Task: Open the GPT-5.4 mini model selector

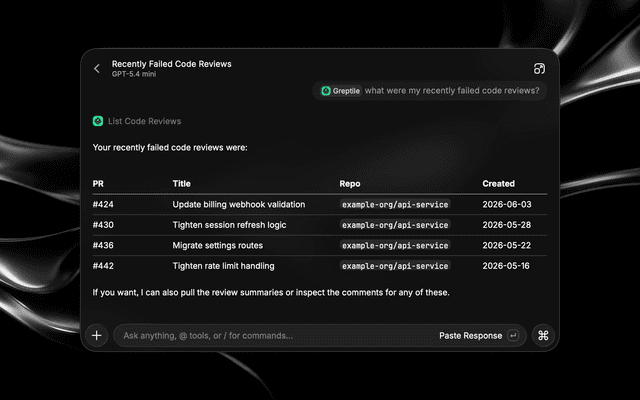Action: [x=134, y=74]
